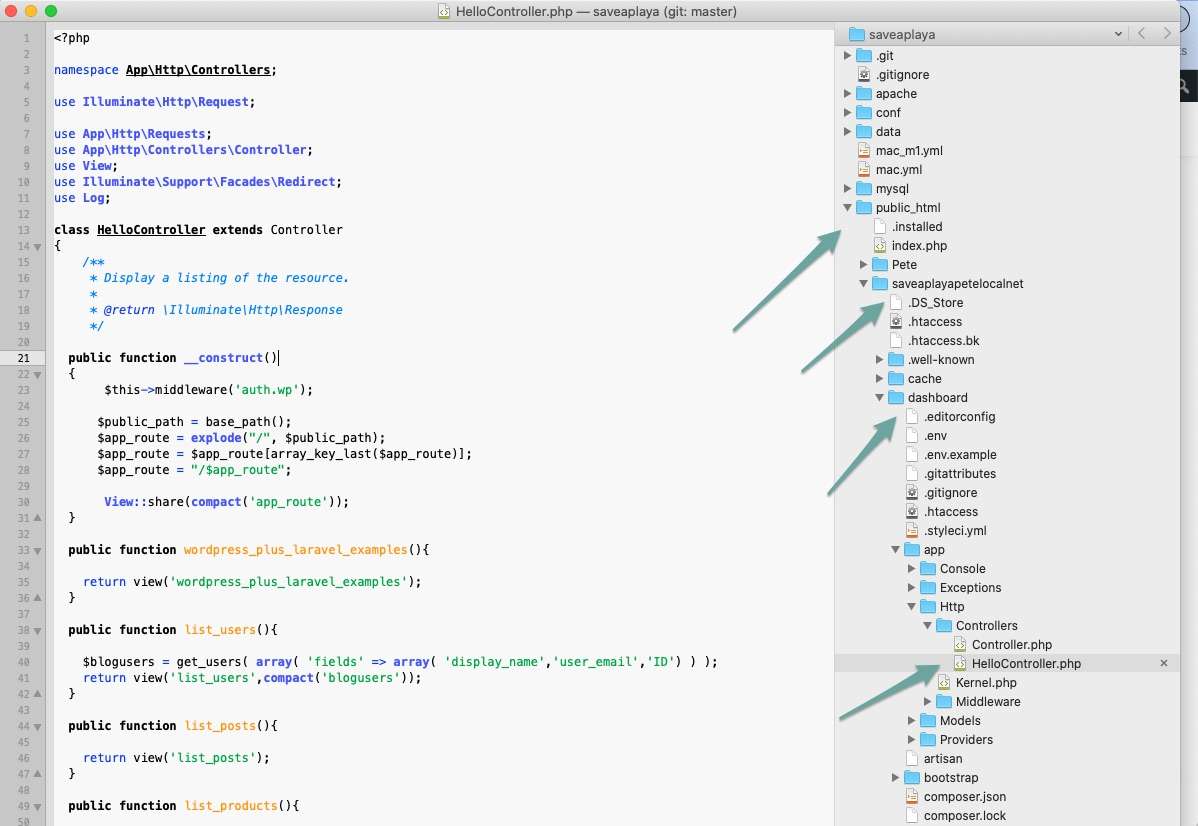Click the .styleci.yml file icon

pos(912,531)
